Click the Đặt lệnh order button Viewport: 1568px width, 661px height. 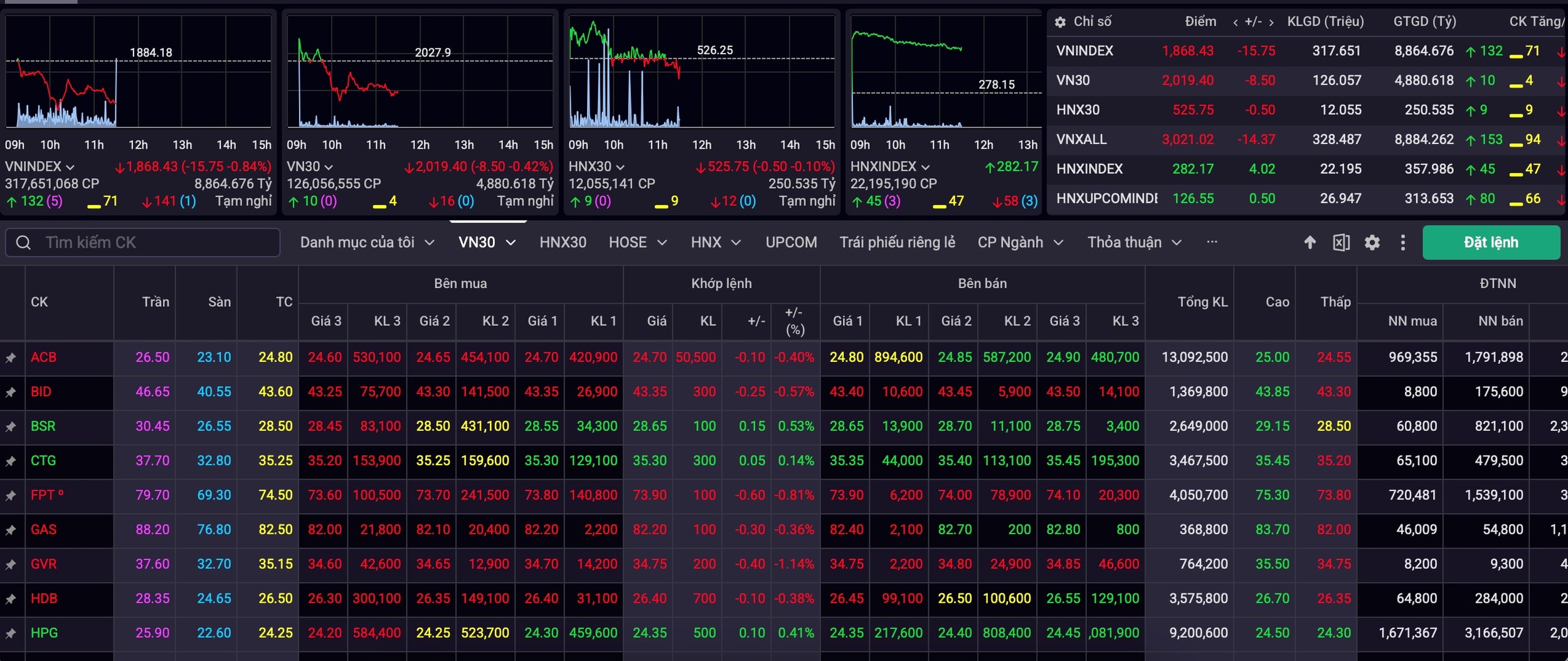[1491, 242]
